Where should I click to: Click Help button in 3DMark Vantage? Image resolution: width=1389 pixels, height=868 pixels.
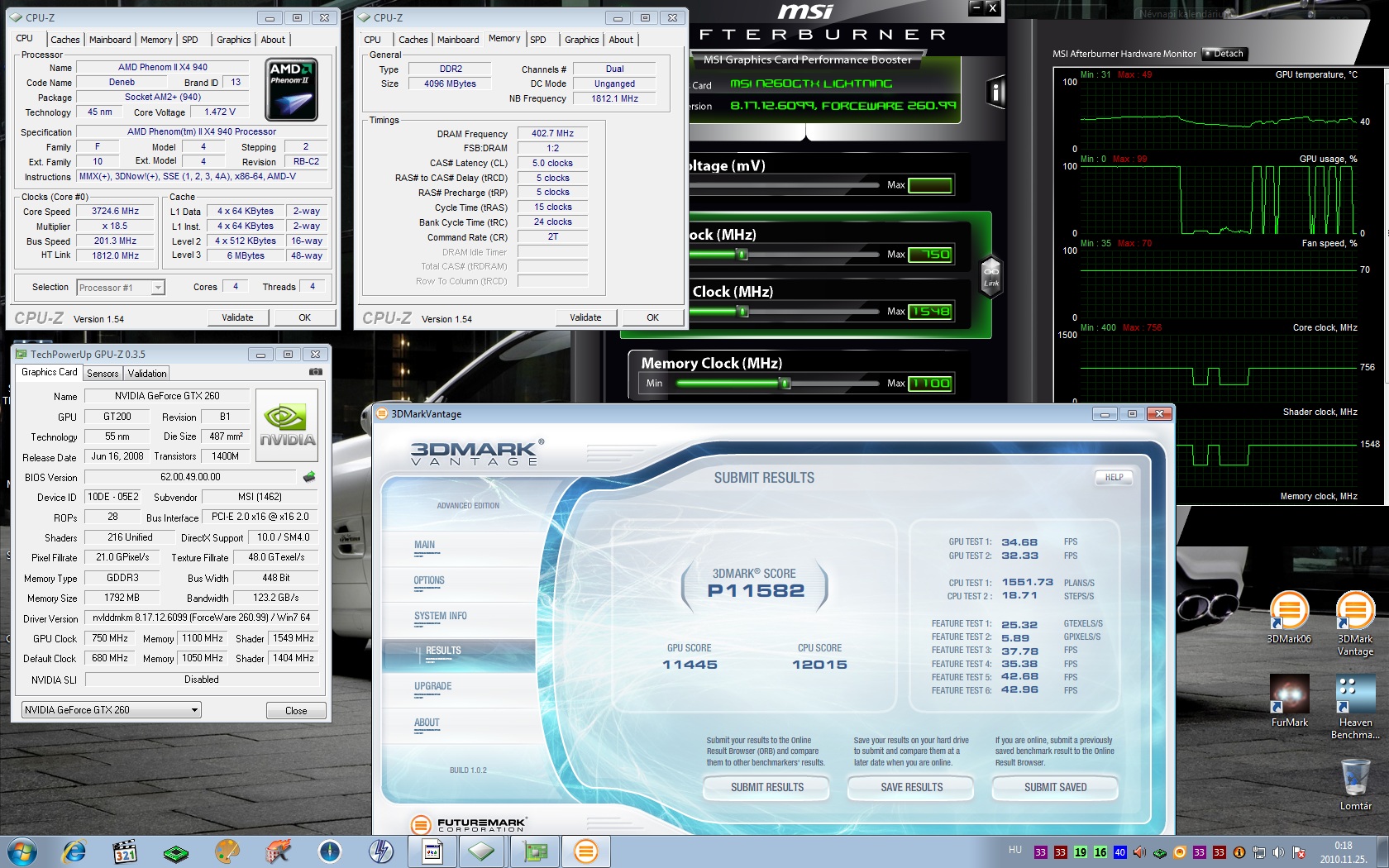[1114, 477]
